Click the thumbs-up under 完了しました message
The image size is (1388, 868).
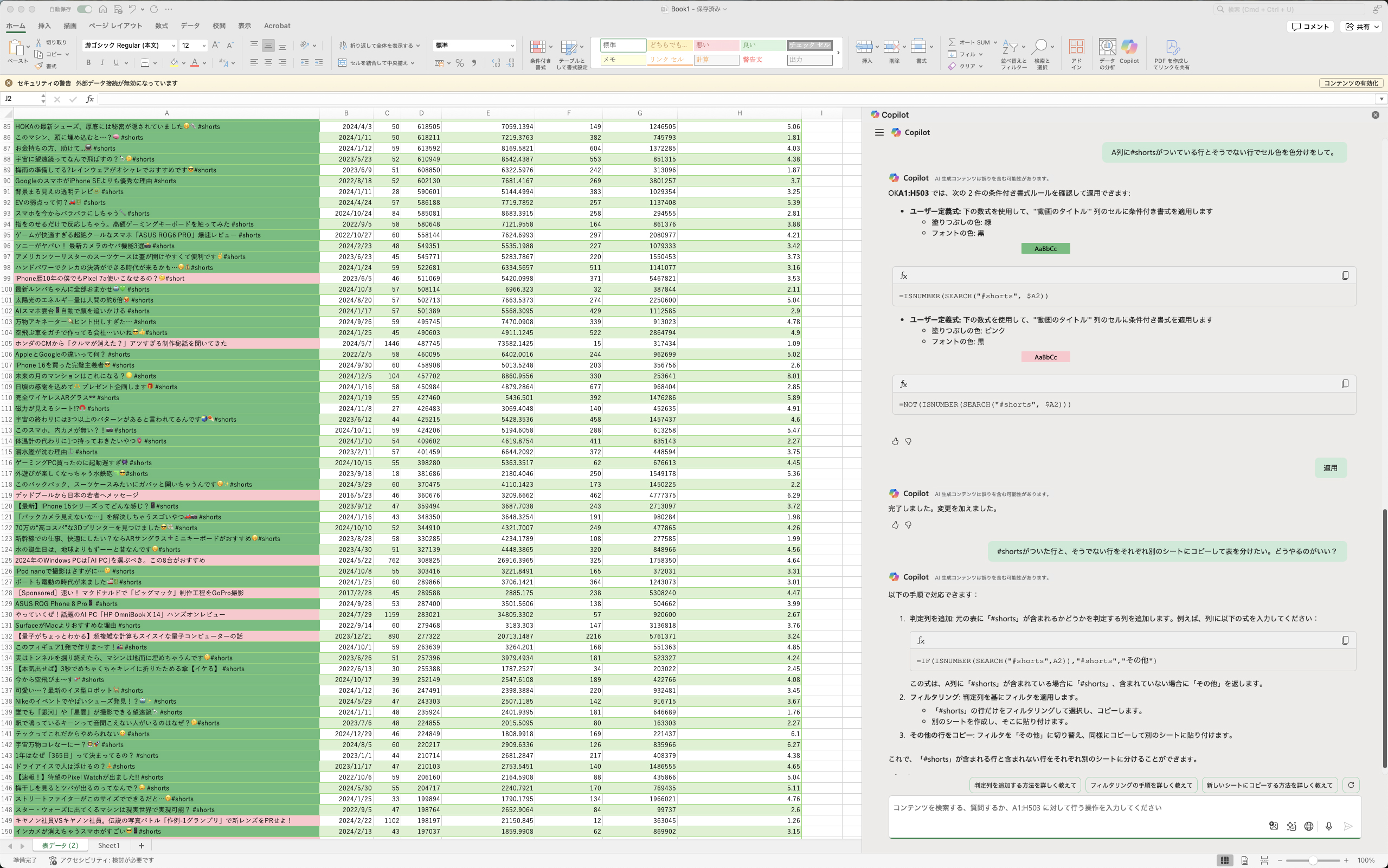pos(895,525)
